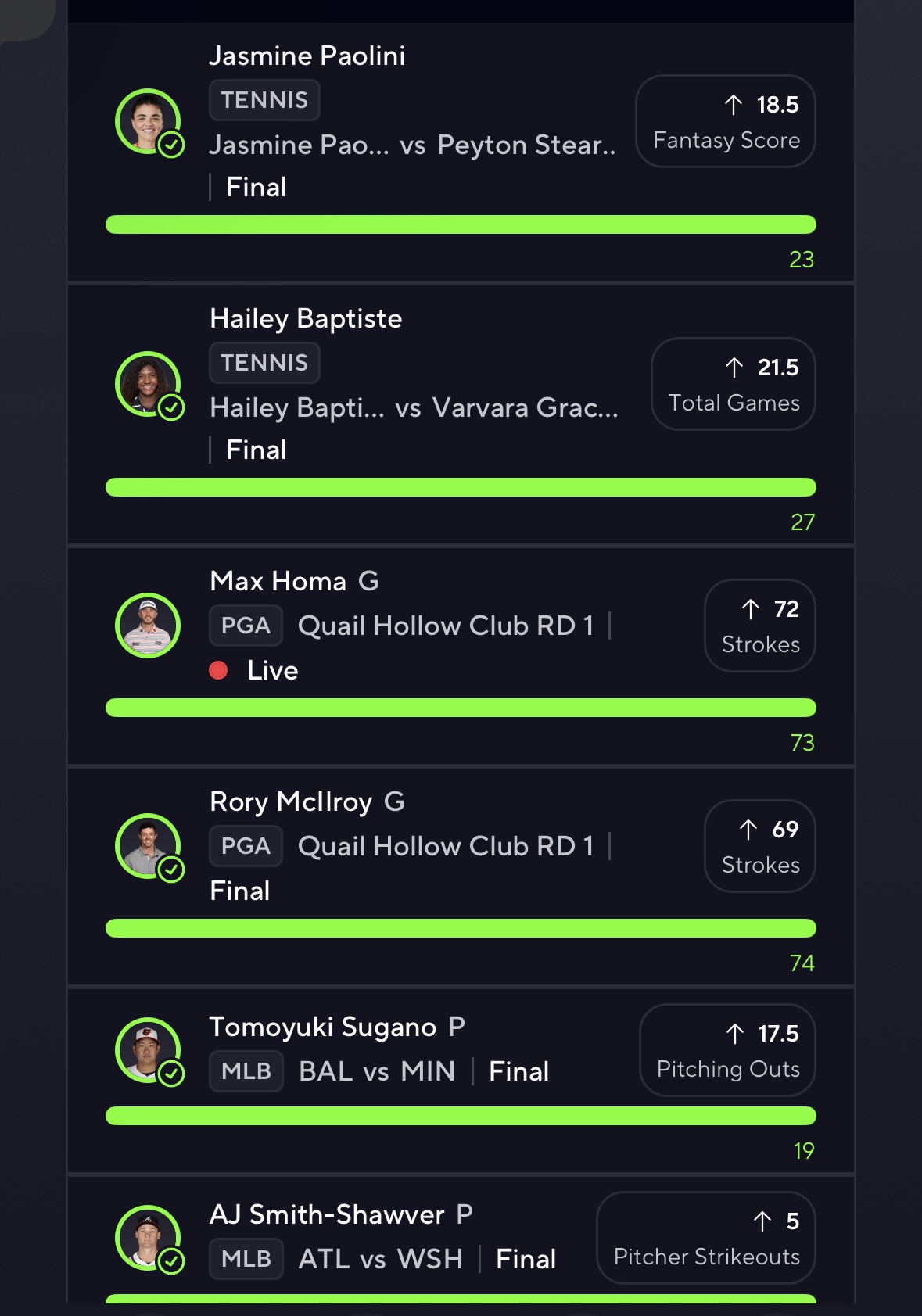This screenshot has height=1316, width=922.
Task: Select the 18.5 Fantasy Score pick box
Action: coord(726,121)
